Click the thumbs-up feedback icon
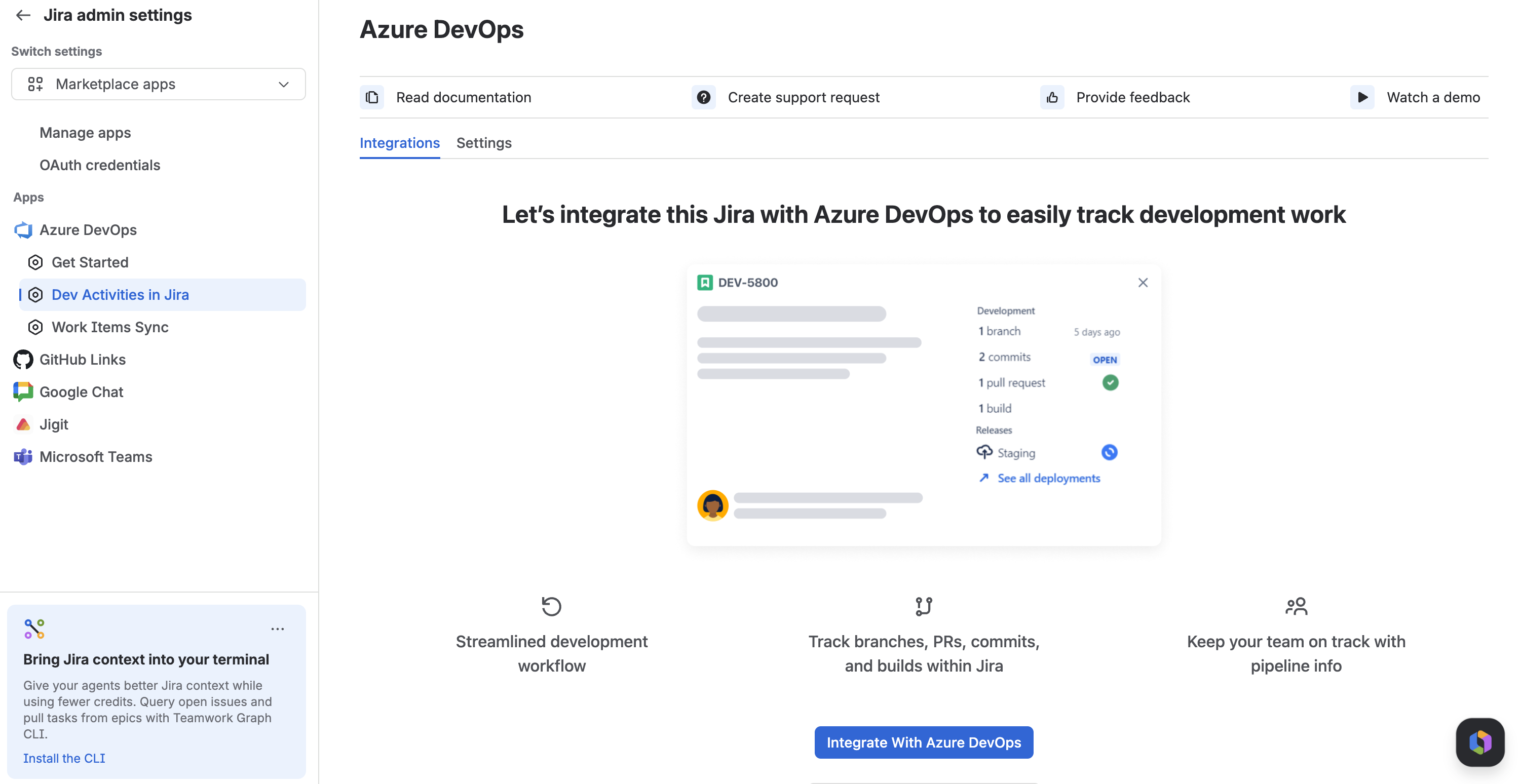Image resolution: width=1520 pixels, height=784 pixels. 1052,97
